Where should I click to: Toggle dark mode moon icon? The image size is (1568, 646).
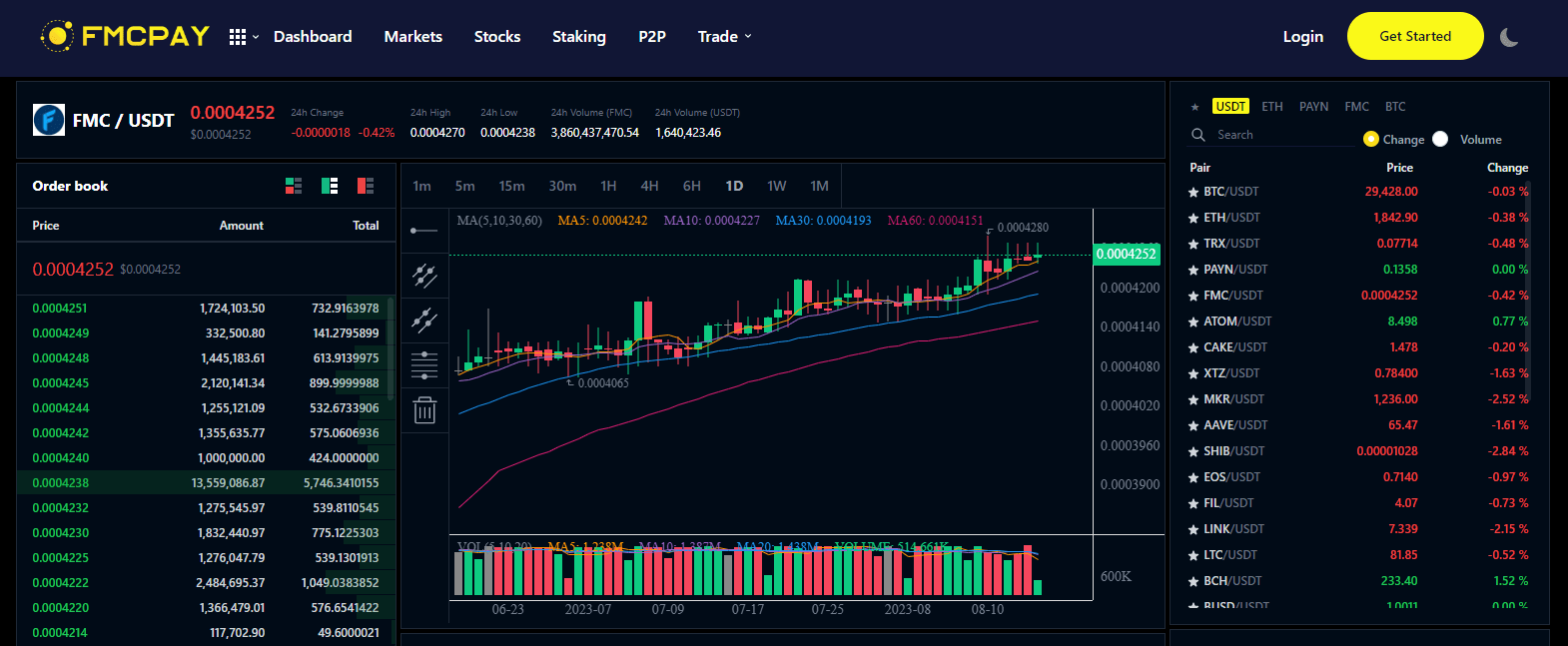pyautogui.click(x=1509, y=37)
